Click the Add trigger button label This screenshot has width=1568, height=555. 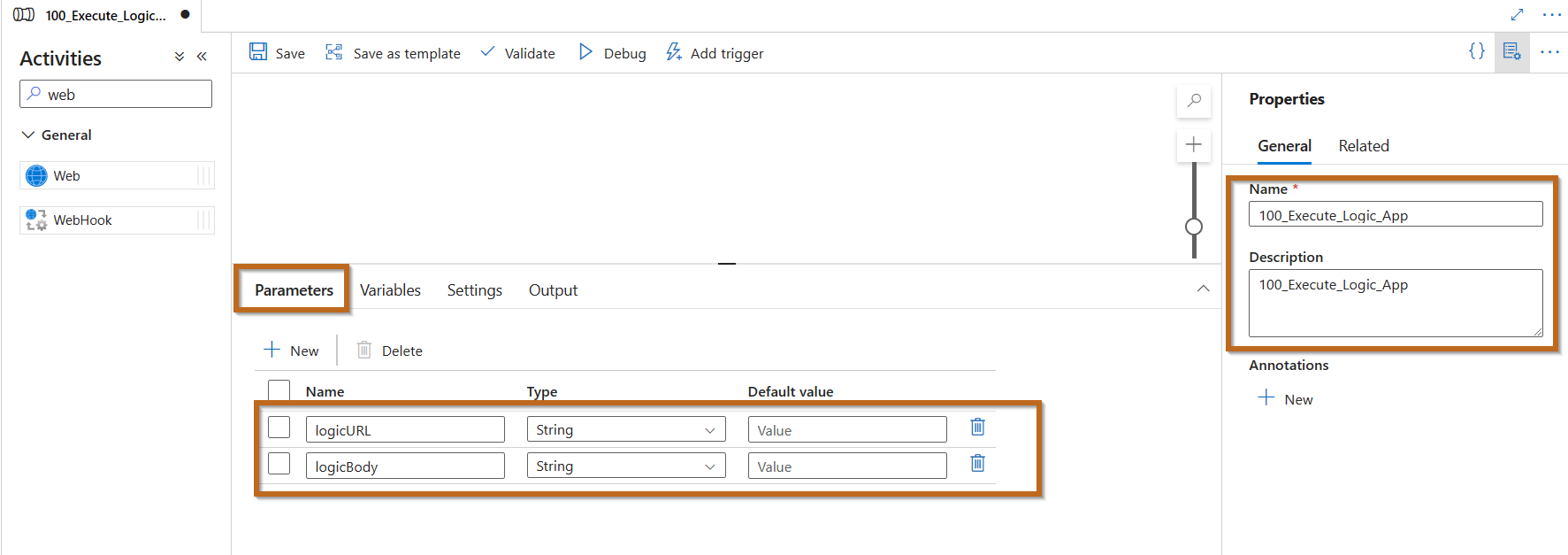pos(727,53)
